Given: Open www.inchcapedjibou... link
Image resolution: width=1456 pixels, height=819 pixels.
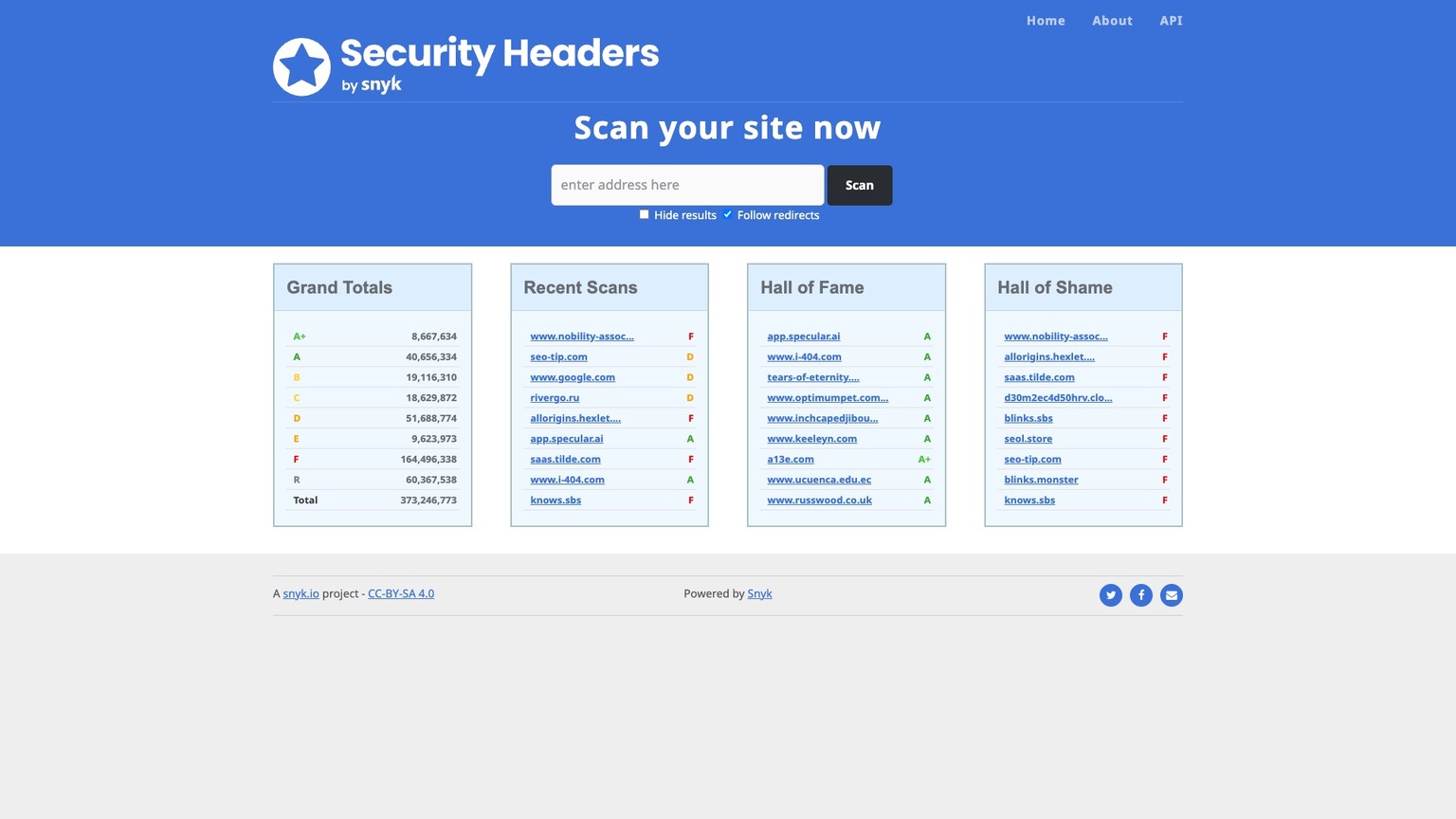Looking at the screenshot, I should (x=823, y=418).
